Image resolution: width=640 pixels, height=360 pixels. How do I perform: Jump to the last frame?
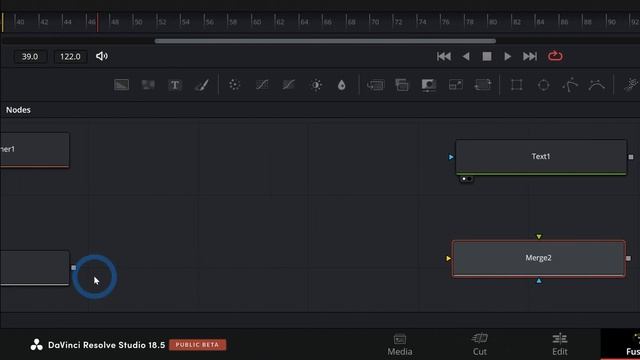click(530, 56)
